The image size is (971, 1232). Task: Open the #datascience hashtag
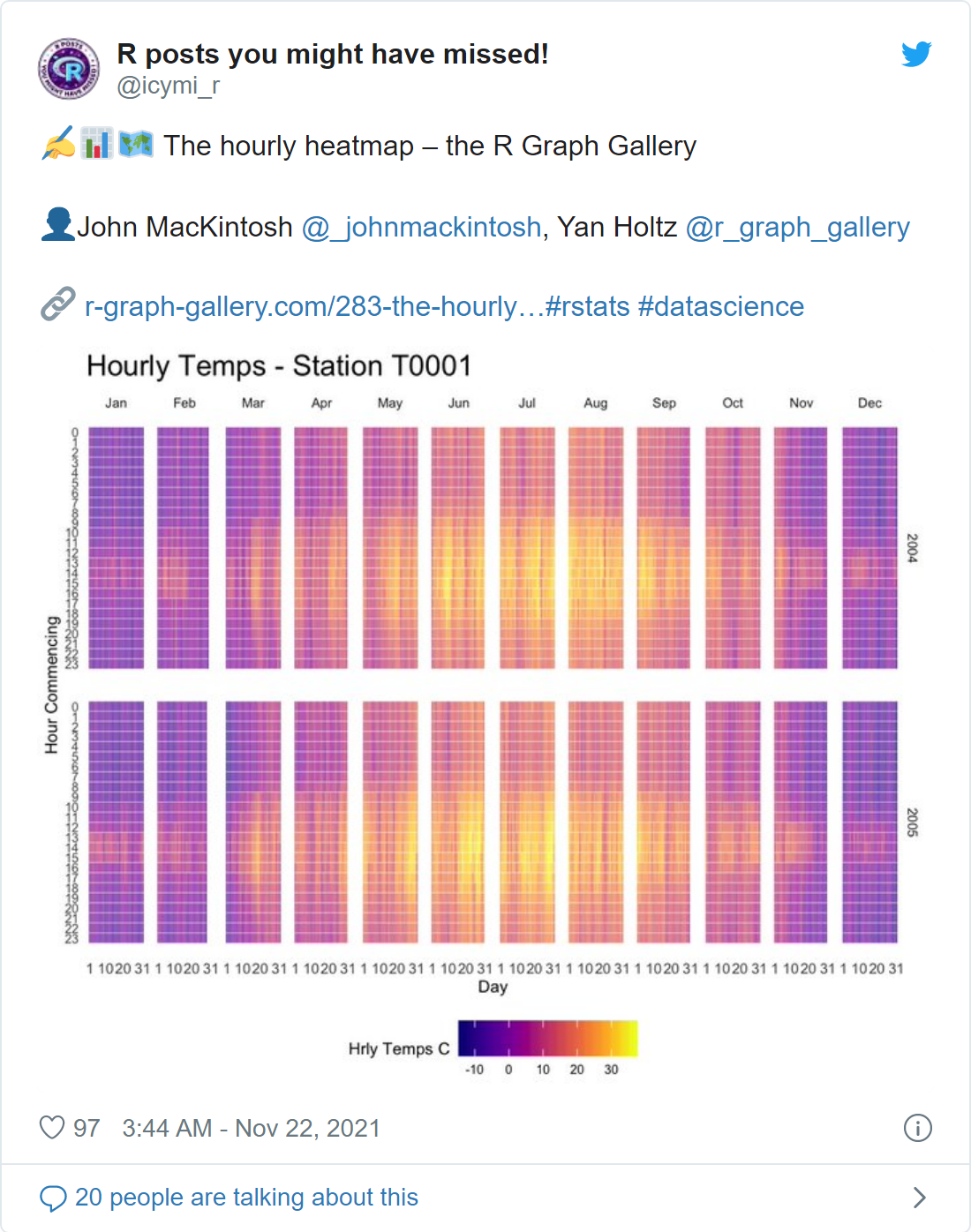(720, 307)
